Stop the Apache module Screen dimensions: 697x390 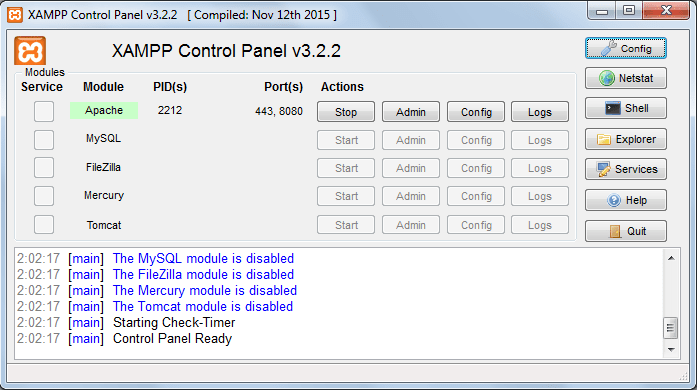(346, 112)
